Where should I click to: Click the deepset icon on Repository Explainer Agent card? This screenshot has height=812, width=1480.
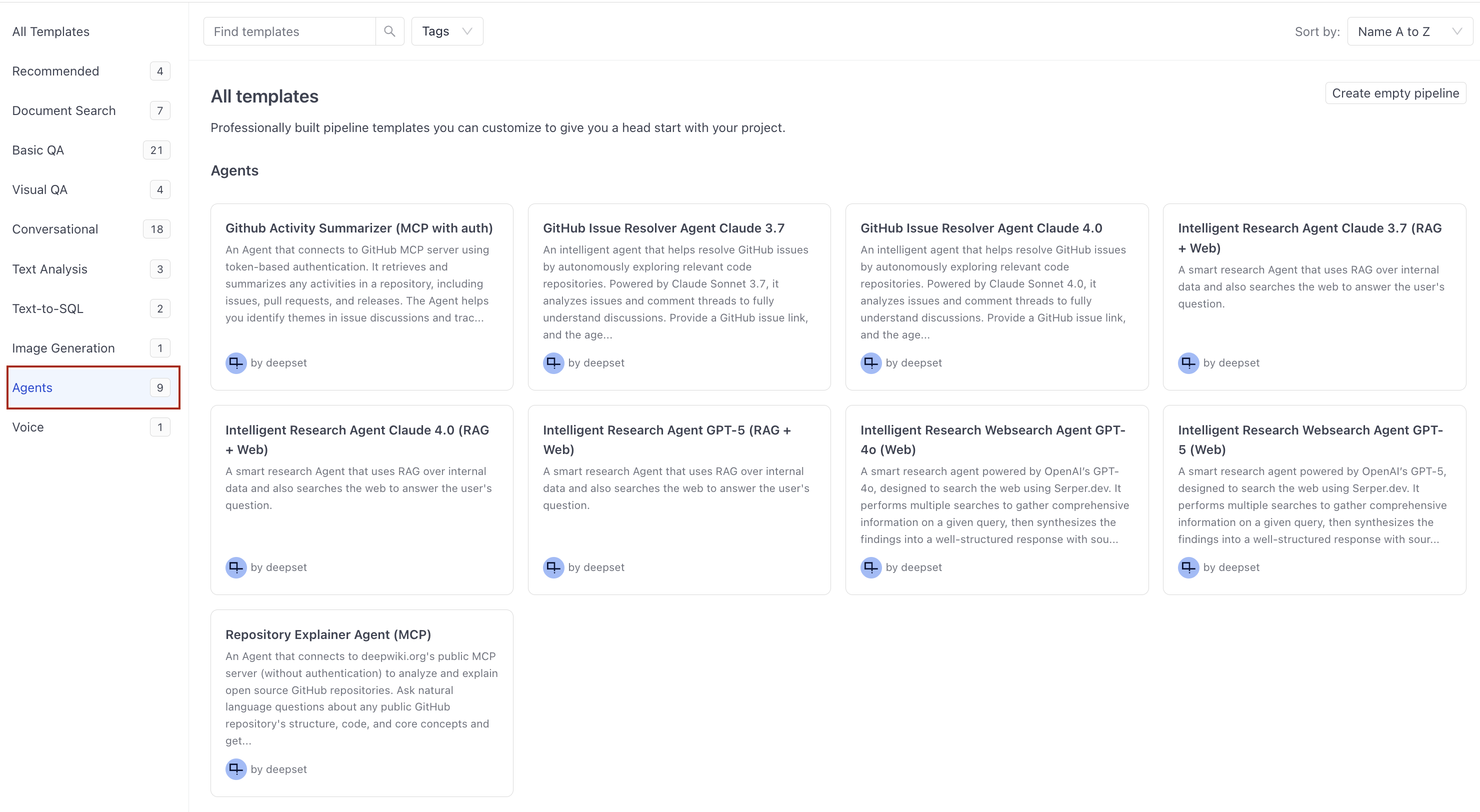click(x=236, y=769)
